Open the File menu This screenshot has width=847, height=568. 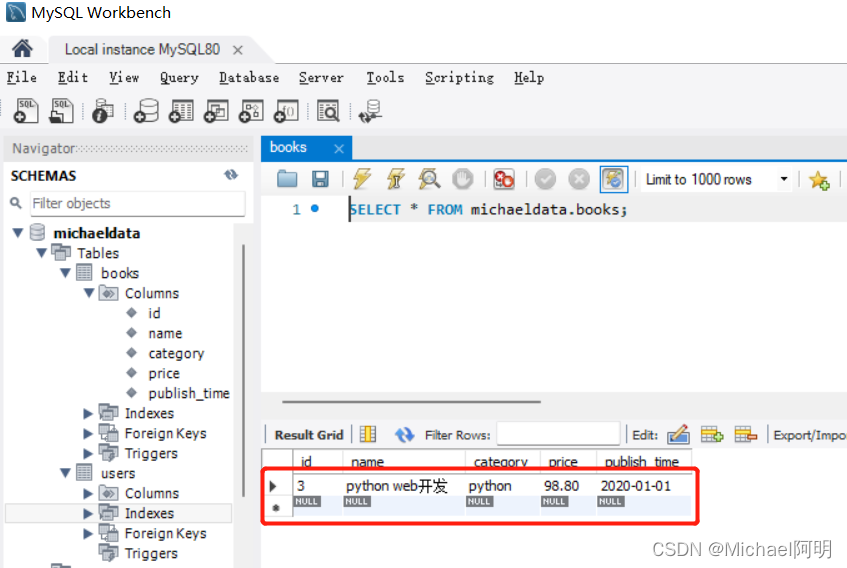click(x=22, y=77)
